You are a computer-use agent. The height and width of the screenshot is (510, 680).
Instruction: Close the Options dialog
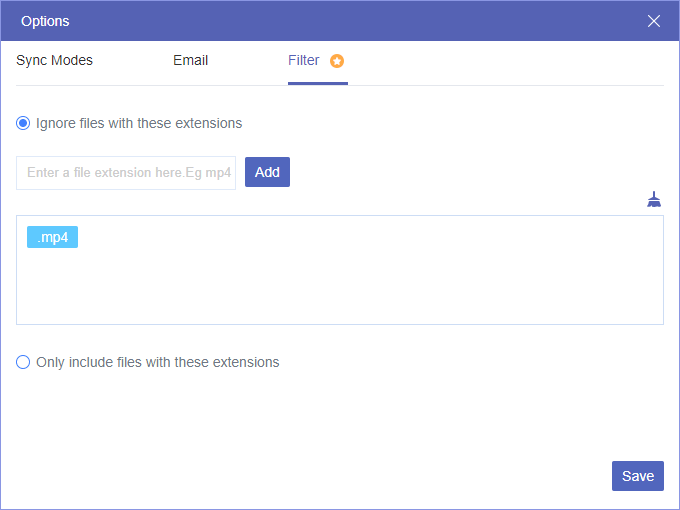pyautogui.click(x=654, y=21)
